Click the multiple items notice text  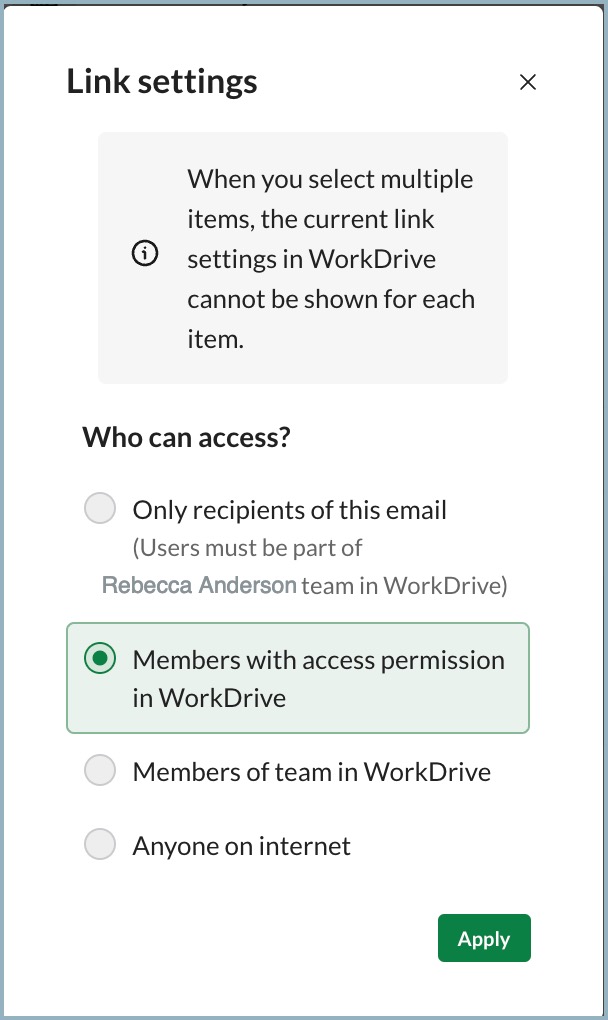click(x=330, y=180)
